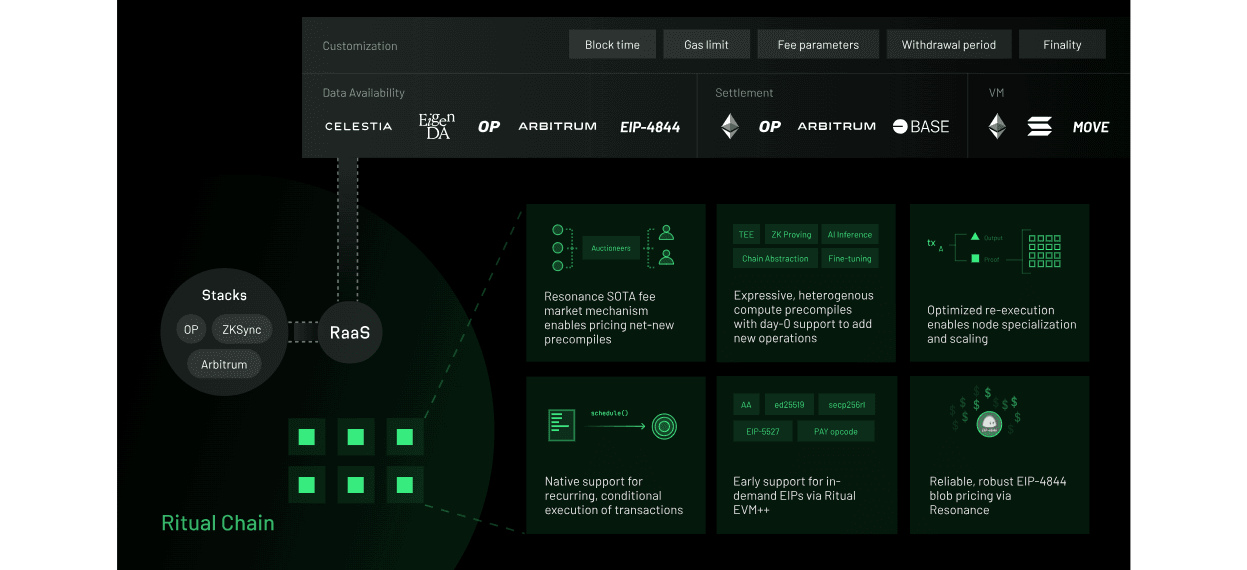The height and width of the screenshot is (570, 1247).
Task: Click the Move logo under VM
Action: tap(1091, 127)
